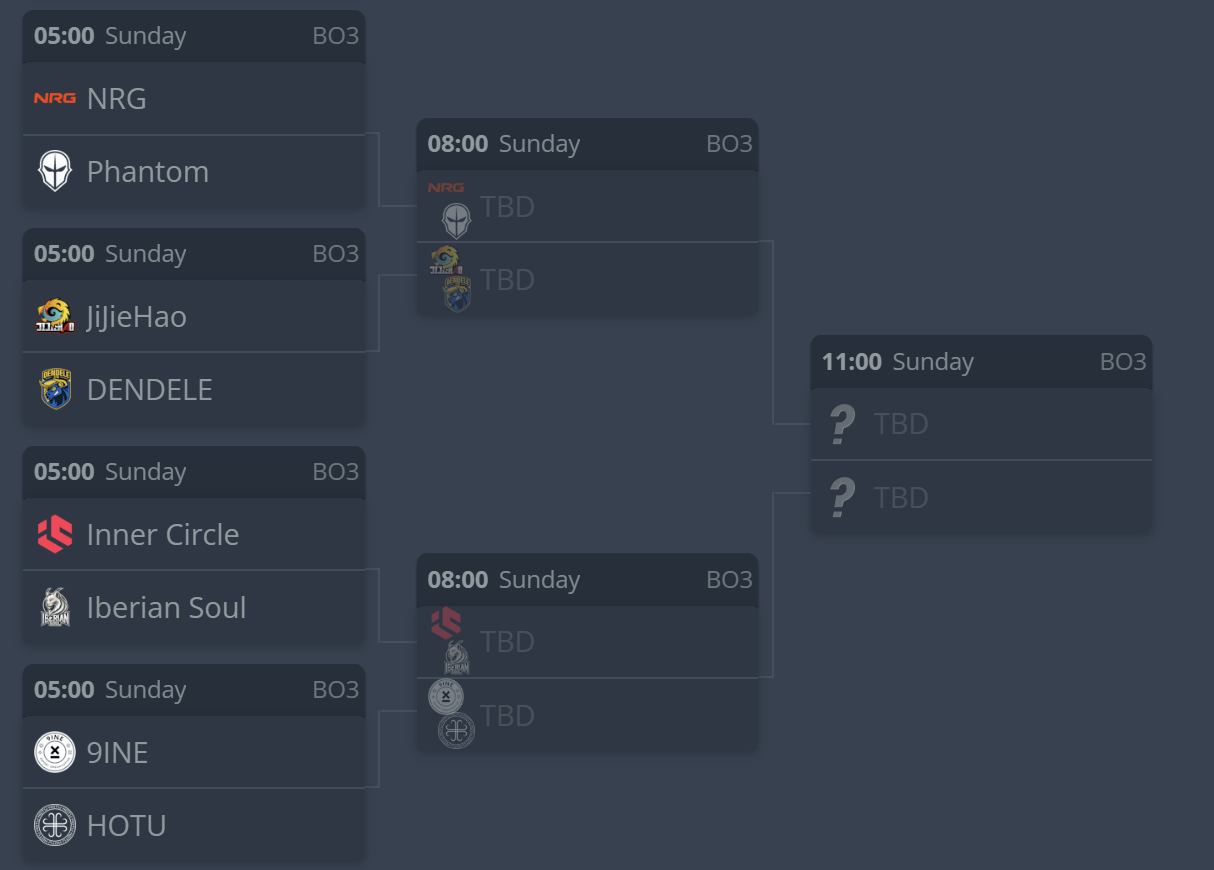Image resolution: width=1214 pixels, height=870 pixels.
Task: Select the JiJieHao team name
Action: coord(137,316)
